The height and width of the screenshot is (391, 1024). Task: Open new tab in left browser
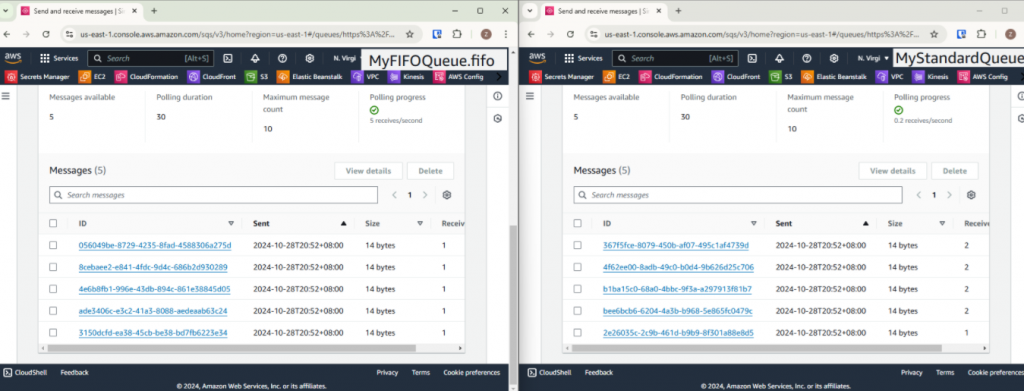pos(154,11)
